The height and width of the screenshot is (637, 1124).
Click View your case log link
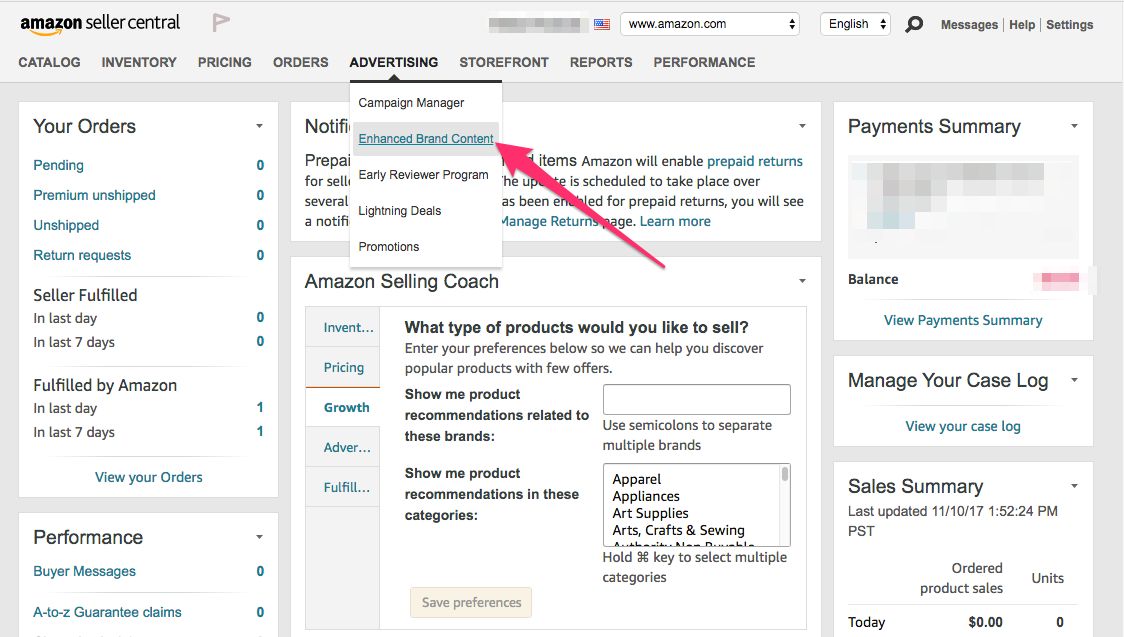[x=963, y=426]
